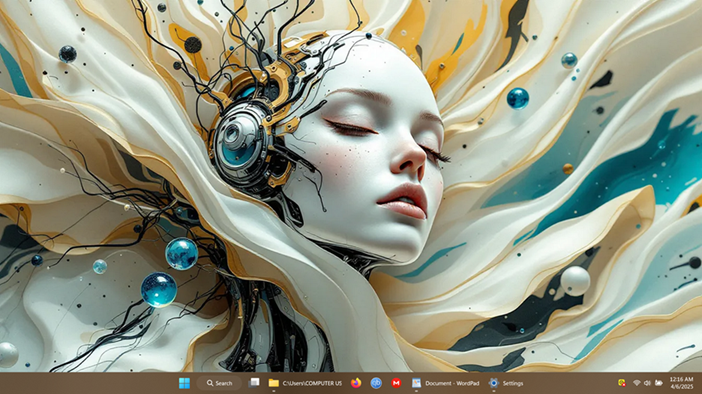702x394 pixels.
Task: Open Task View from the taskbar
Action: [254, 383]
